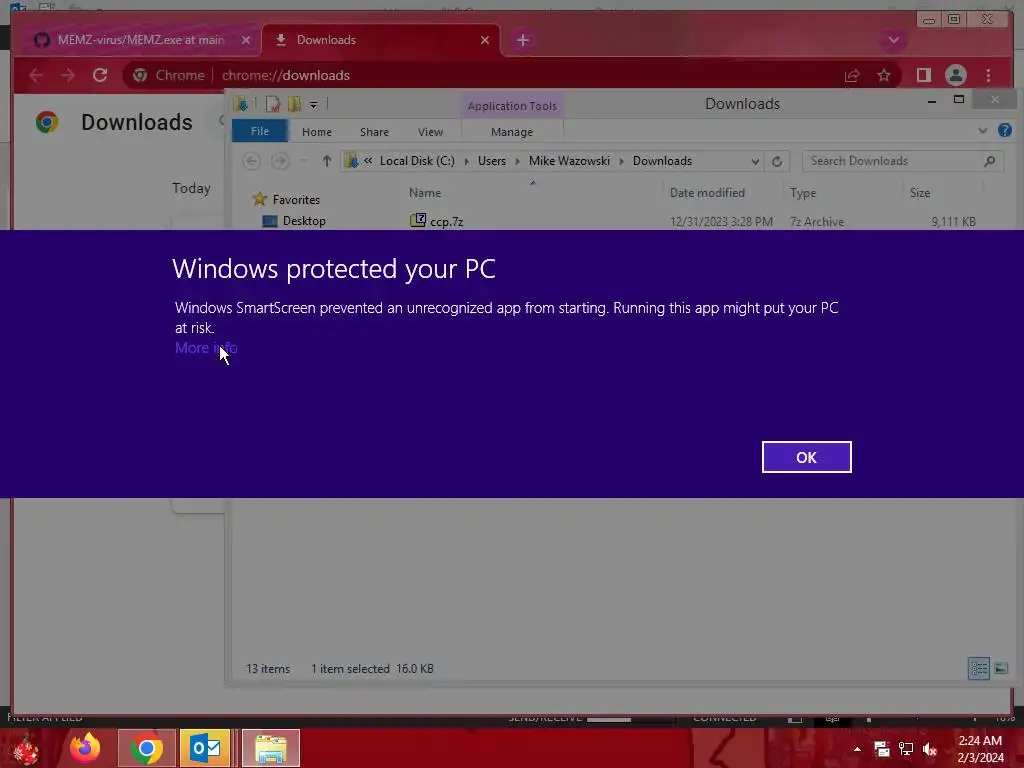Open the address bar history dropdown
This screenshot has width=1024, height=768.
pyautogui.click(x=754, y=161)
